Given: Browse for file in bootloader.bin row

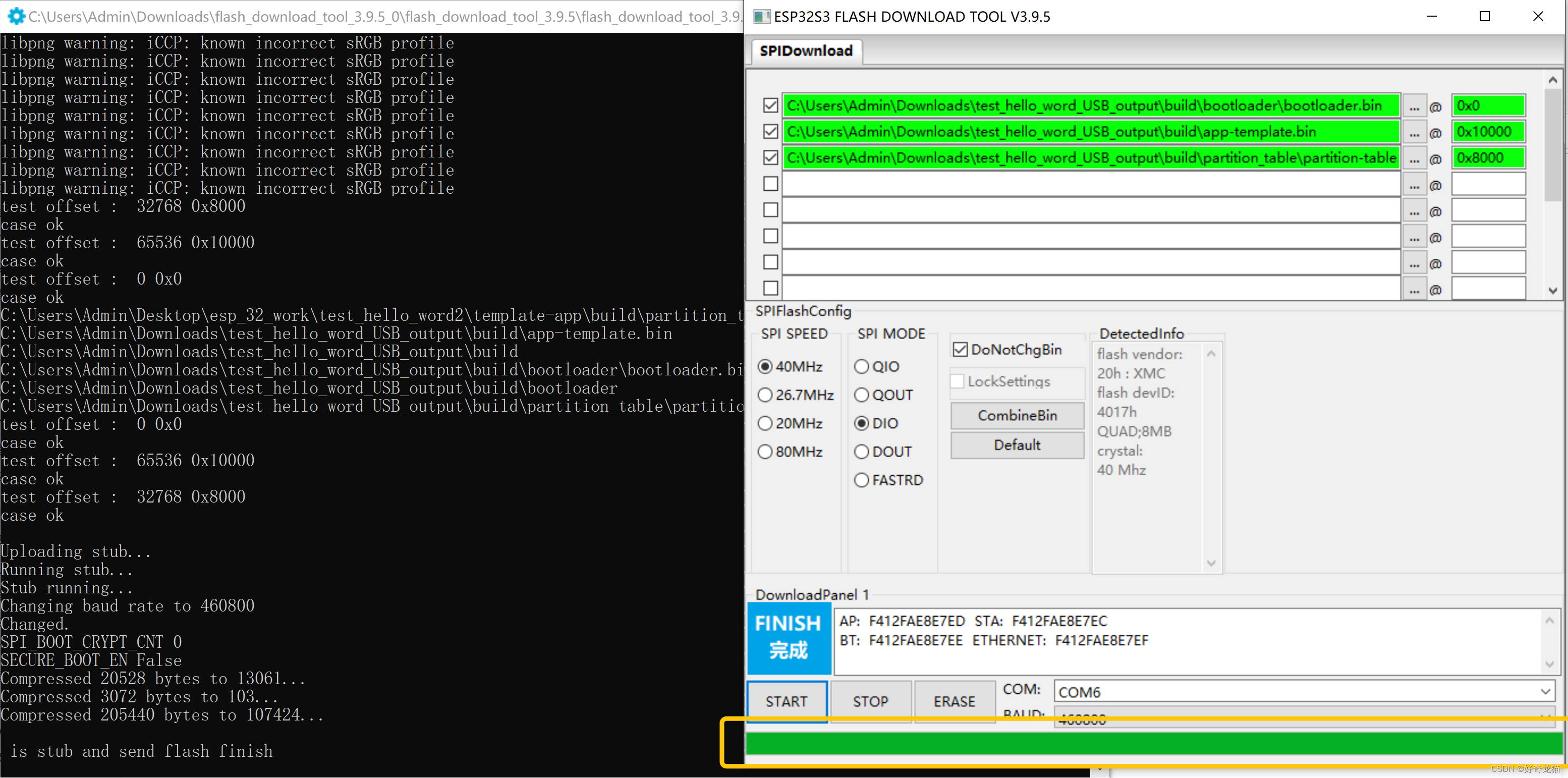Looking at the screenshot, I should (1415, 106).
